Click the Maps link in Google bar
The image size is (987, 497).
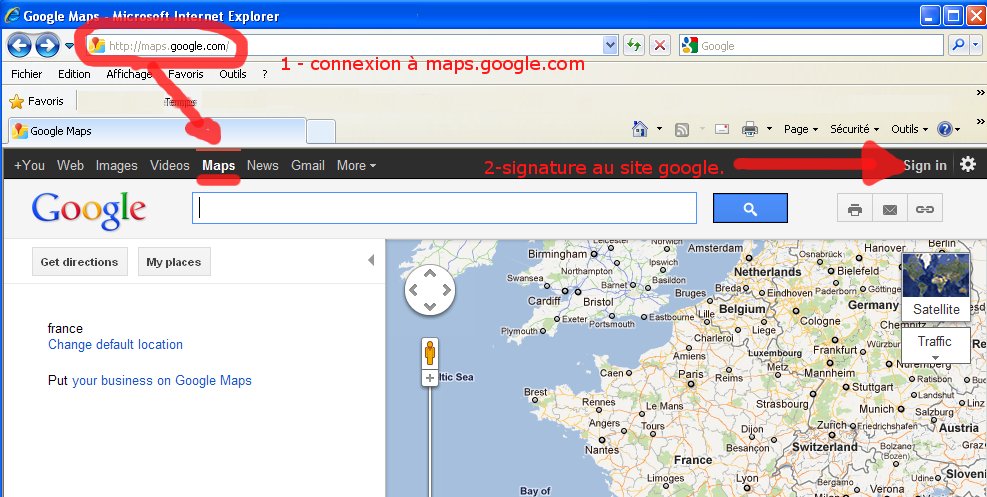click(218, 165)
